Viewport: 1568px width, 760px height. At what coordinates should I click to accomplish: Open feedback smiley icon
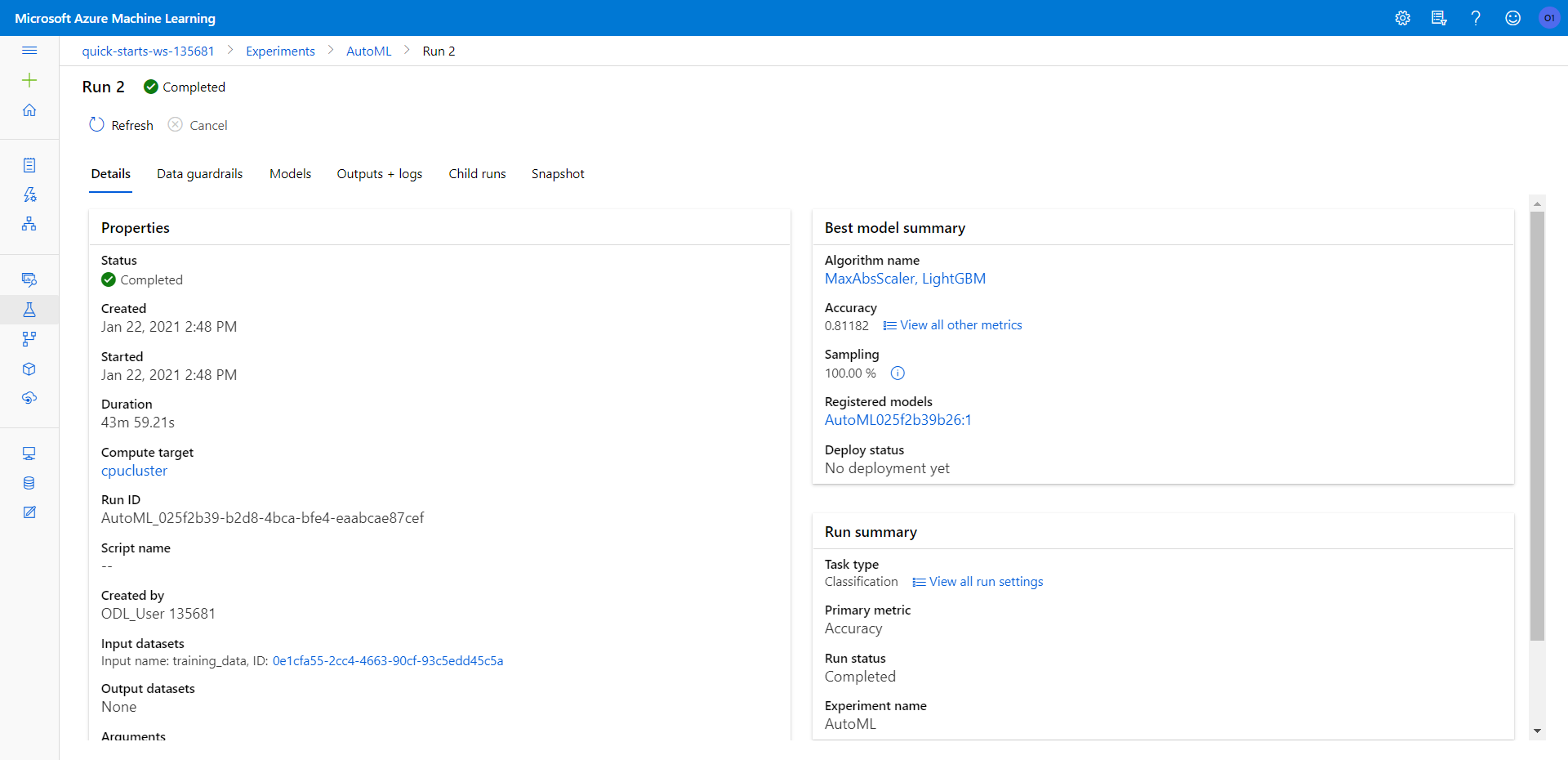pyautogui.click(x=1512, y=18)
